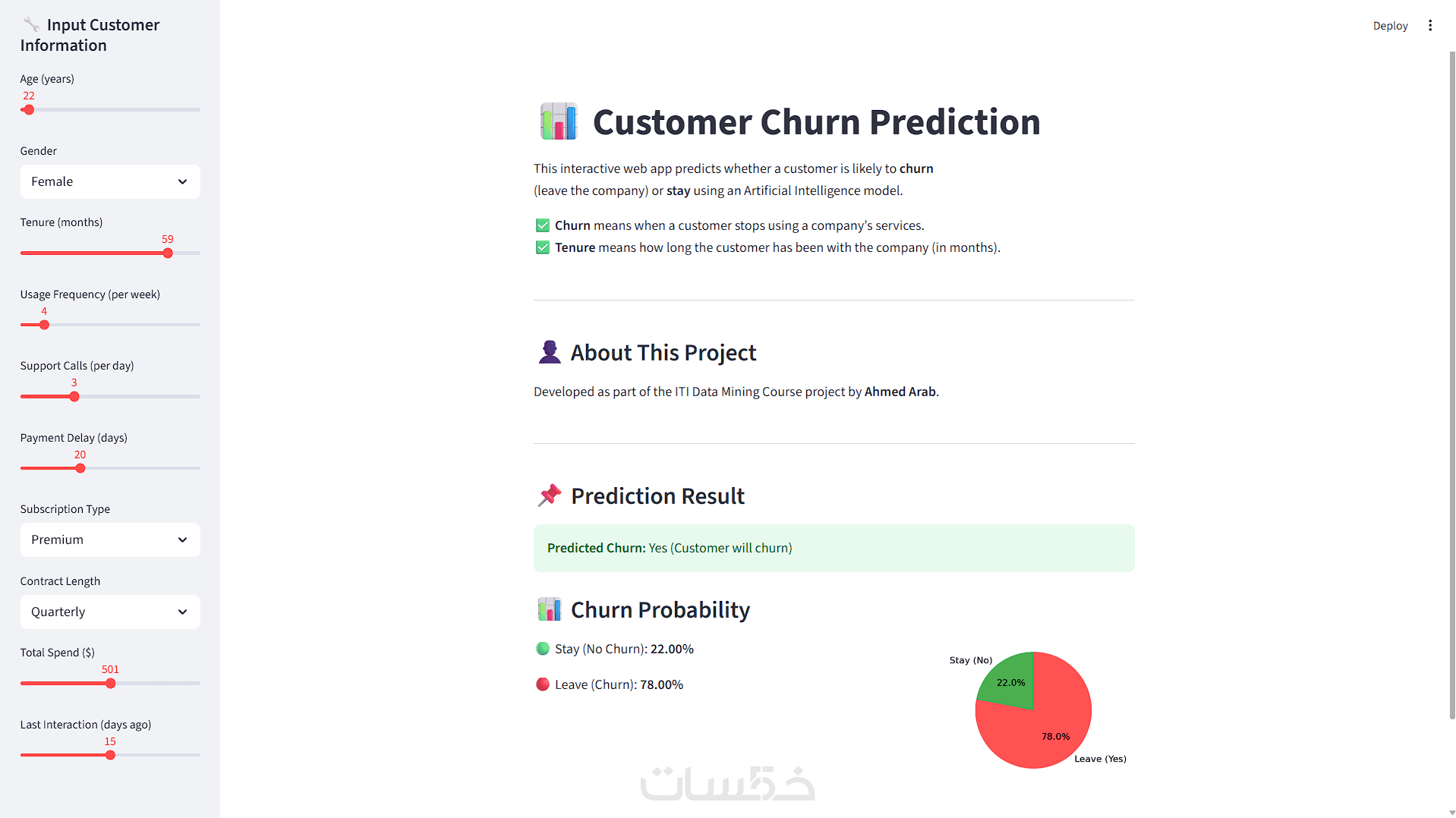Open the three-dot main menu
This screenshot has width=1456, height=818.
pos(1430,26)
